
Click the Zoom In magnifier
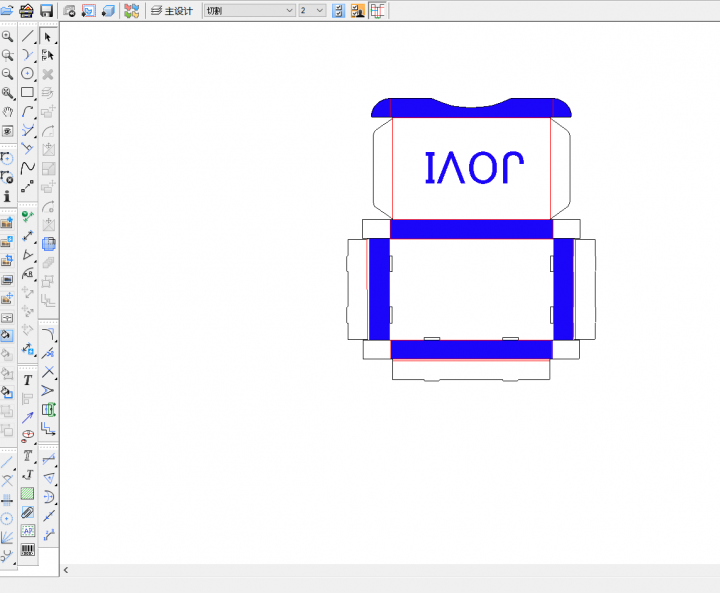(x=8, y=36)
